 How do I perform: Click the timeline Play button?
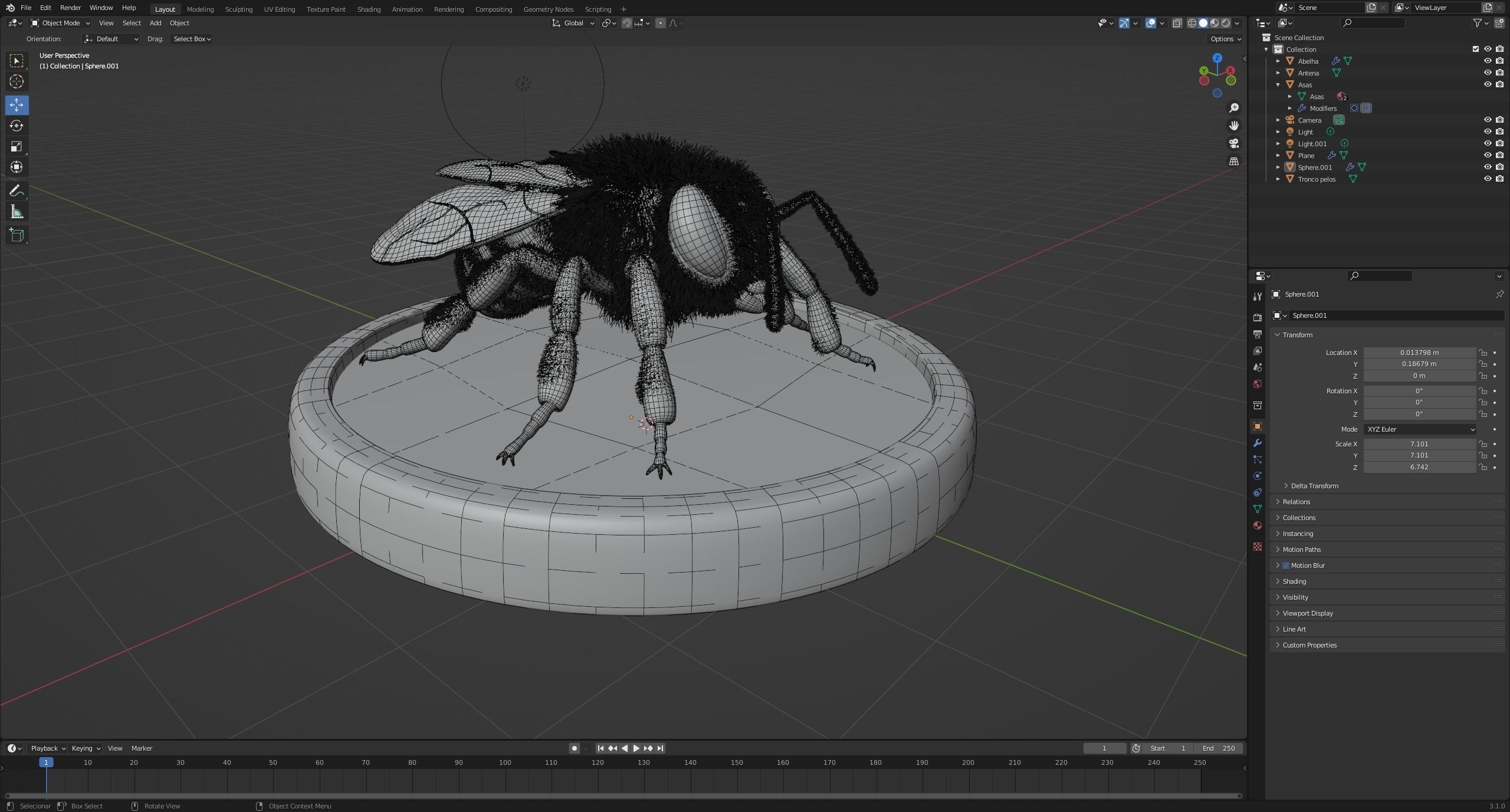tap(636, 748)
